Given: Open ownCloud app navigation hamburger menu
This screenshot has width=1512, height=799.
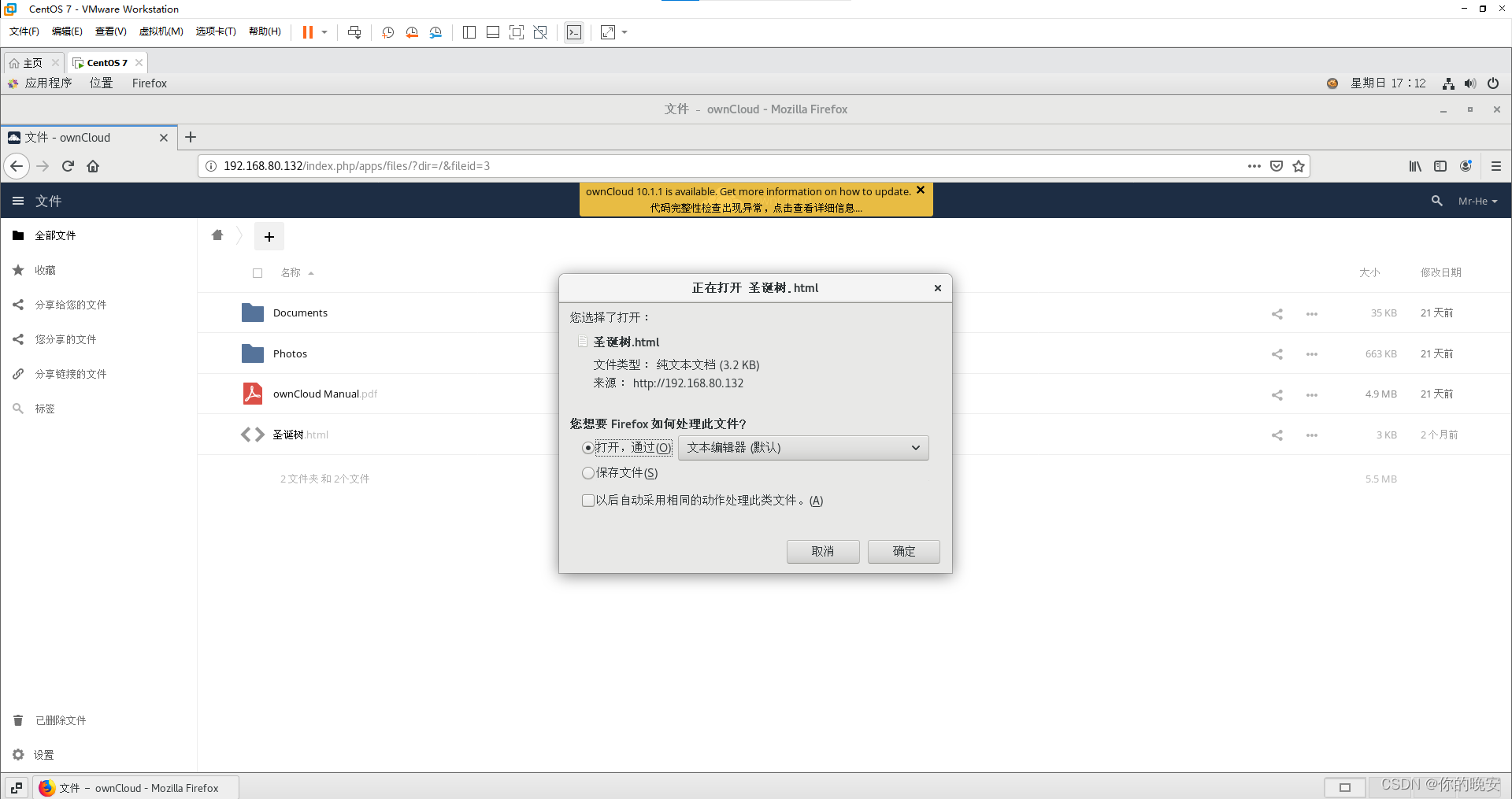Looking at the screenshot, I should 18,201.
